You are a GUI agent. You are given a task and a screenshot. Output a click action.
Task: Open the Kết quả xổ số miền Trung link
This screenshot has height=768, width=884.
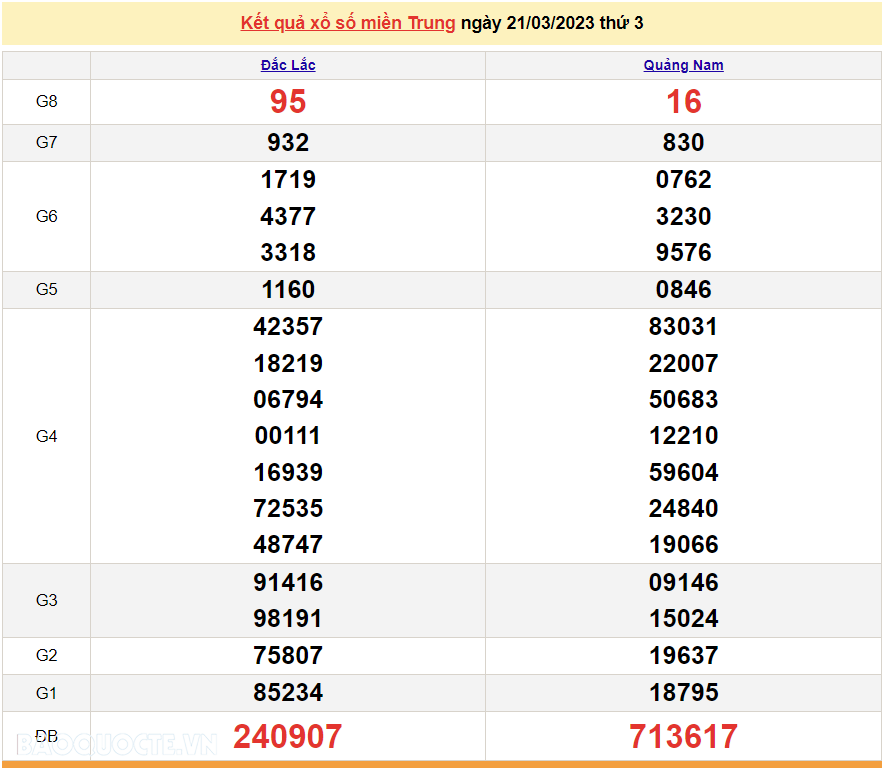click(347, 23)
